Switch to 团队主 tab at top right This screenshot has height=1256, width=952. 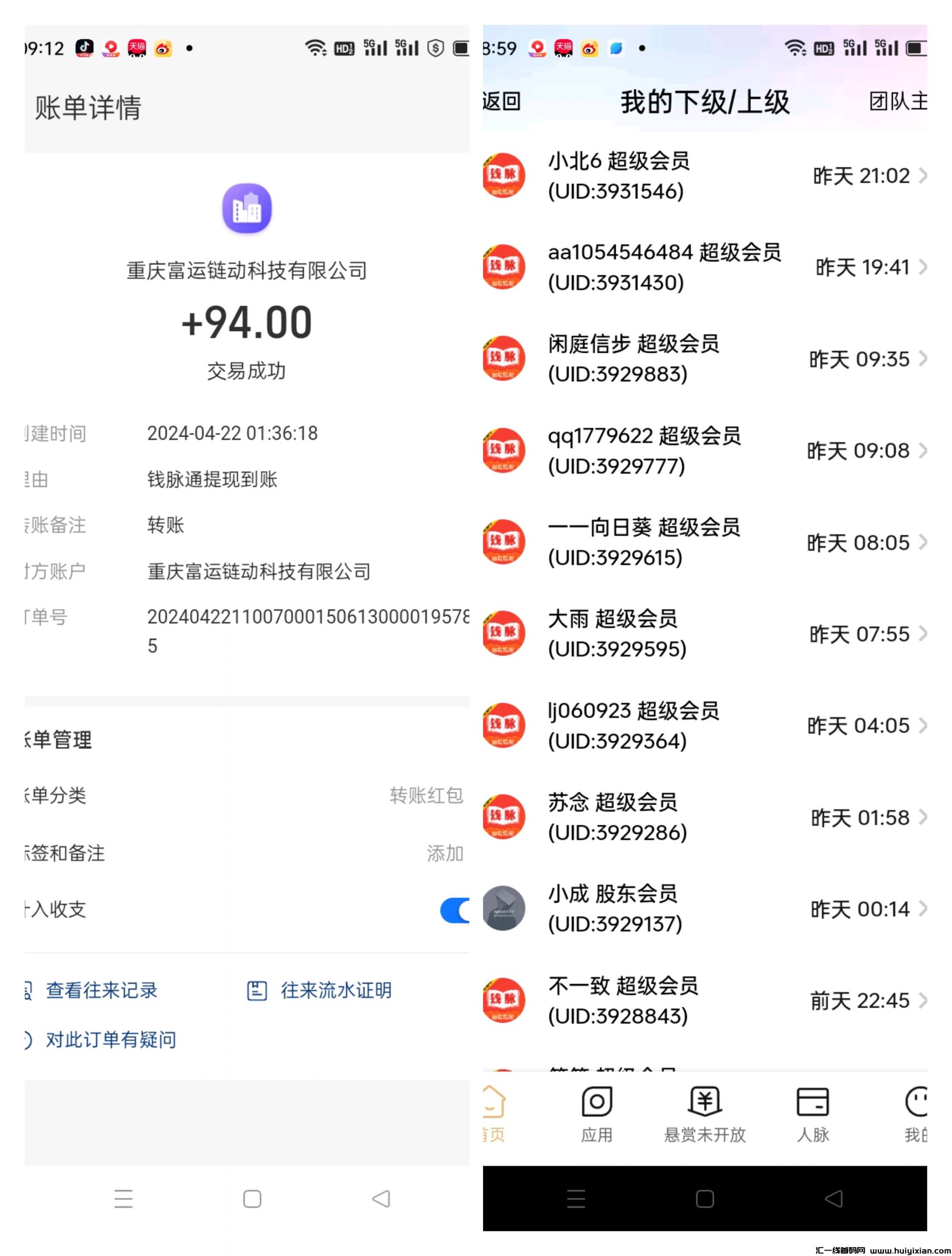(x=898, y=102)
